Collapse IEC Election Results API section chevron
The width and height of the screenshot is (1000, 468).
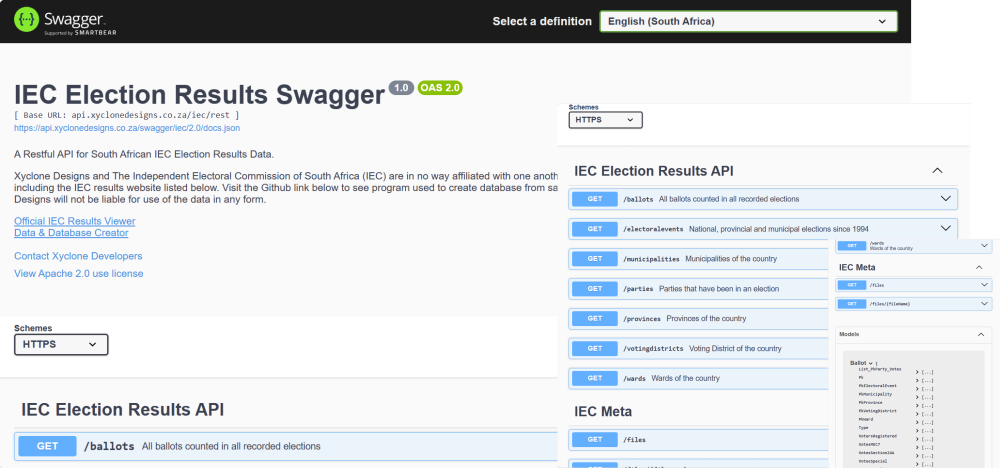pyautogui.click(x=937, y=171)
